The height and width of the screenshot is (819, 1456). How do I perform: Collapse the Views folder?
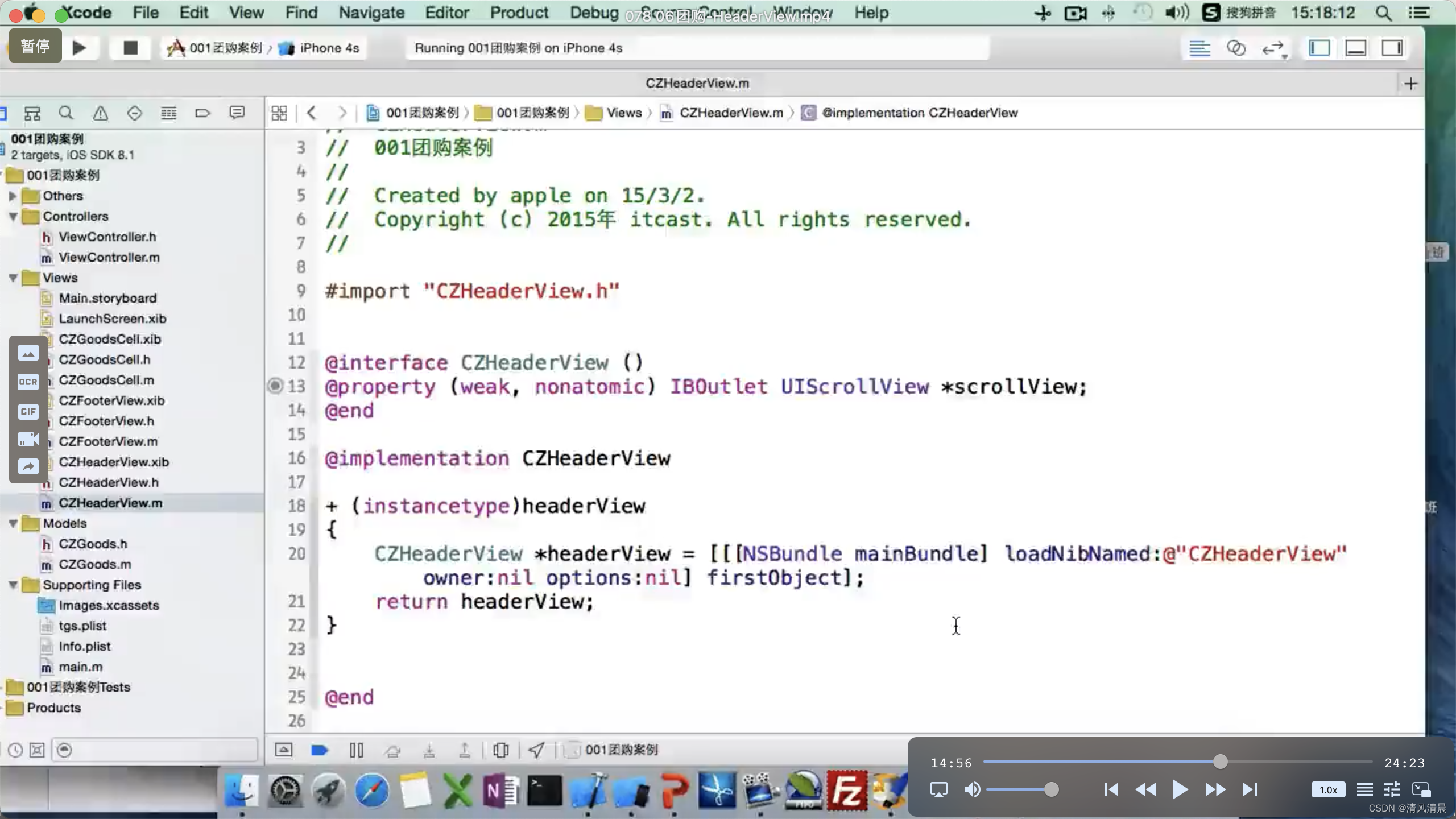point(12,278)
